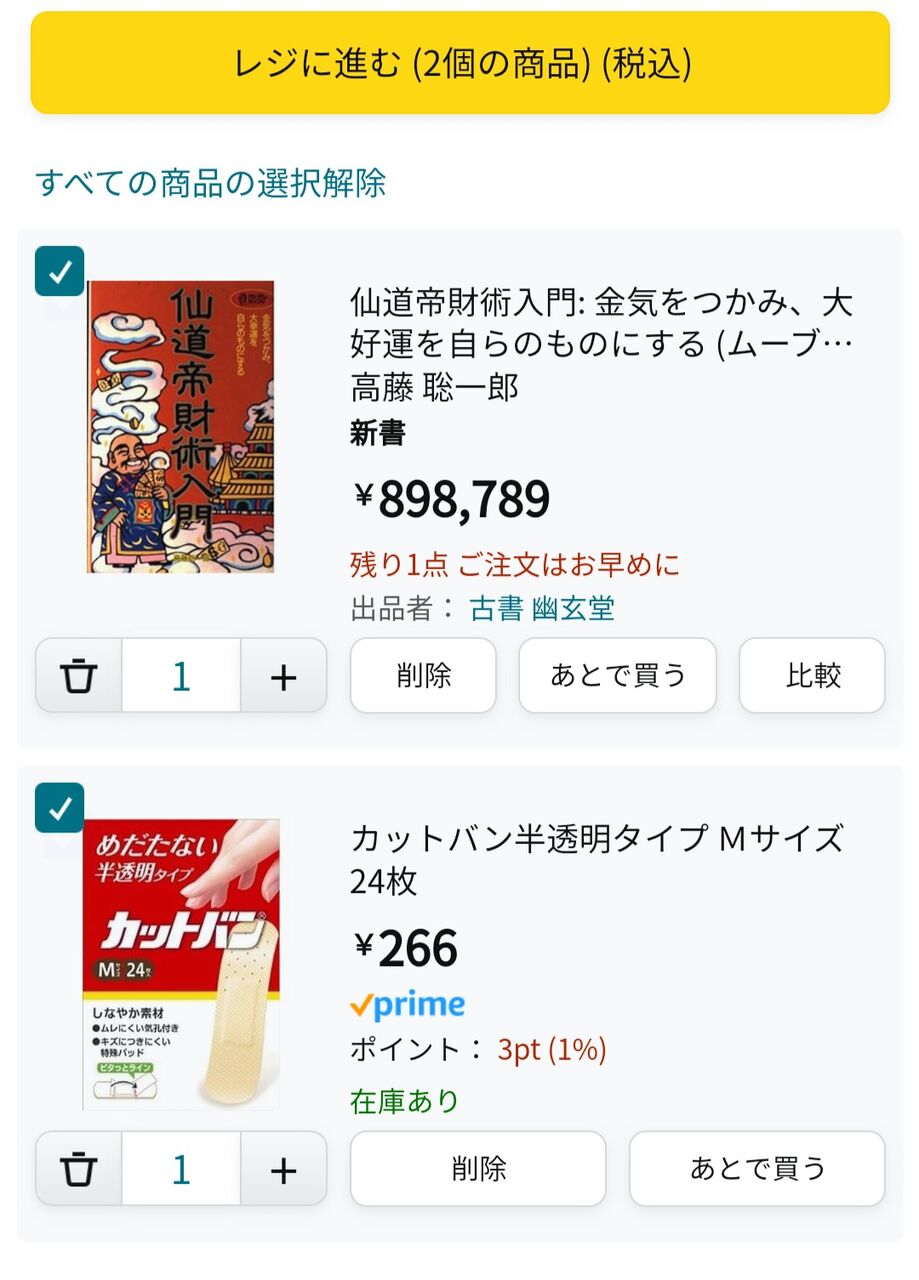919x1280 pixels.
Task: Open the 仙道帝財術入門 product title
Action: (x=601, y=323)
